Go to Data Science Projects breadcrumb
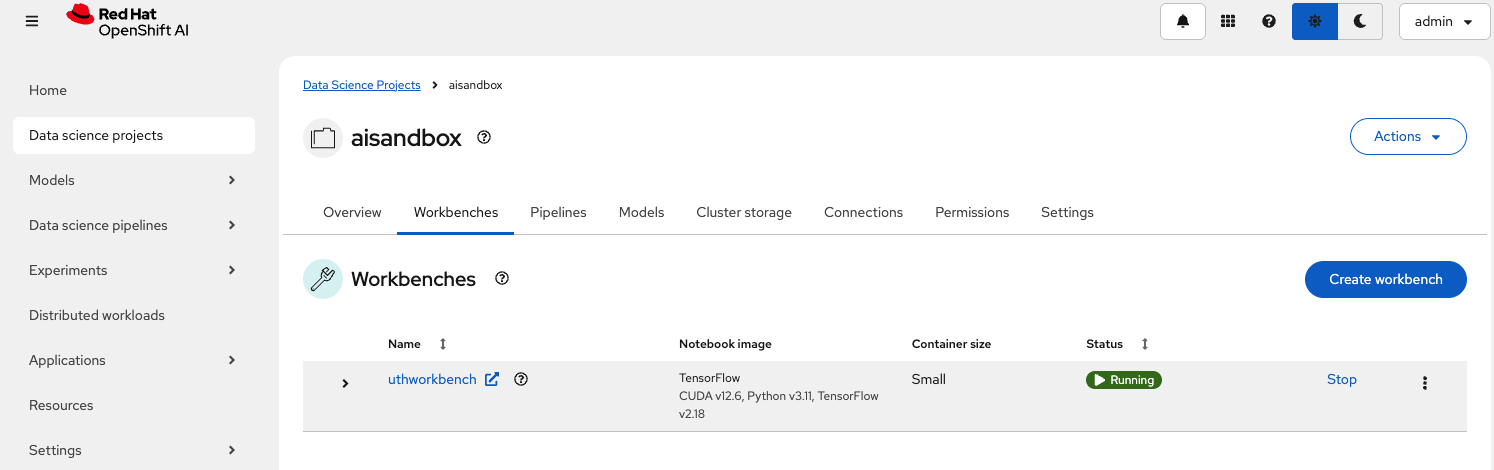This screenshot has height=470, width=1494. pos(361,85)
